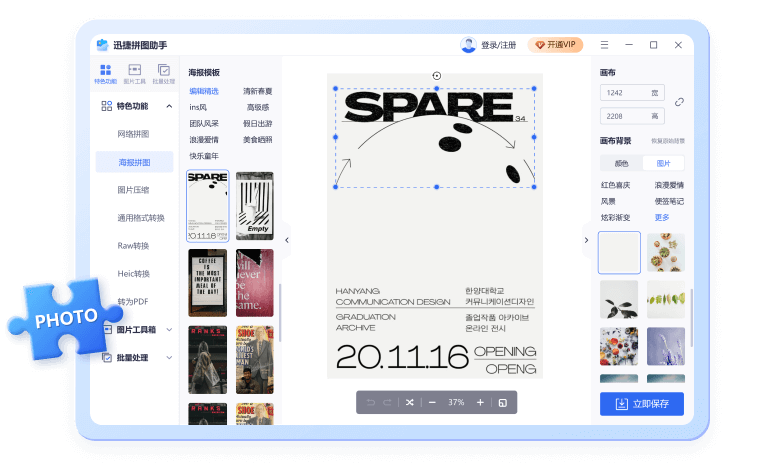Select 网格拼图 in the sidebar
This screenshot has width=757, height=469.
tap(133, 134)
